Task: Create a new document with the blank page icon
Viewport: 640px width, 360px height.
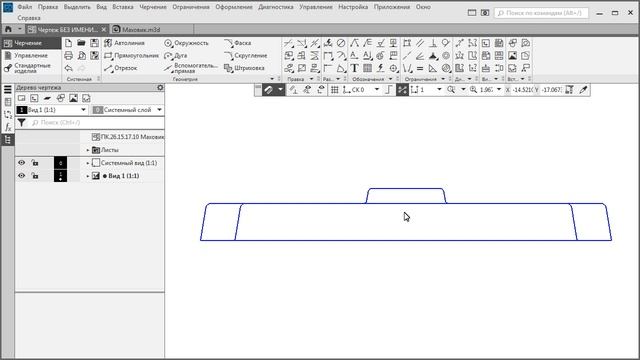Action: point(68,43)
